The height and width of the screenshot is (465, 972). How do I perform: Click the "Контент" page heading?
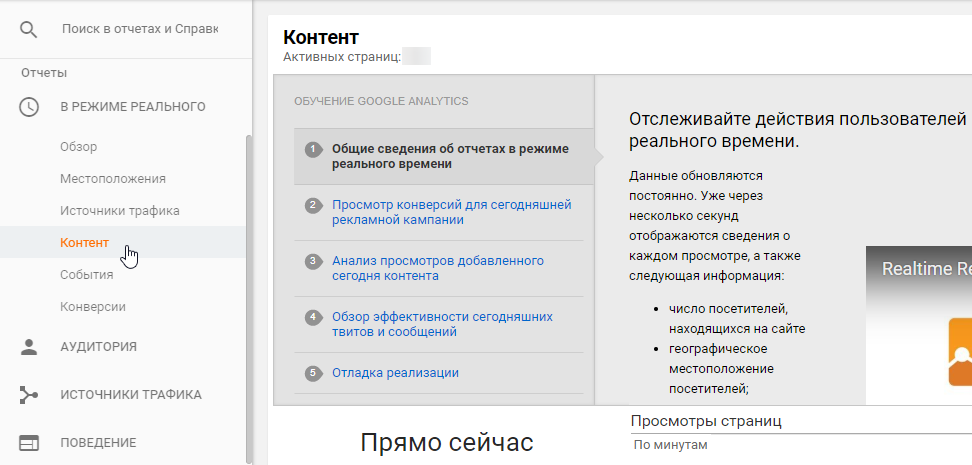320,37
